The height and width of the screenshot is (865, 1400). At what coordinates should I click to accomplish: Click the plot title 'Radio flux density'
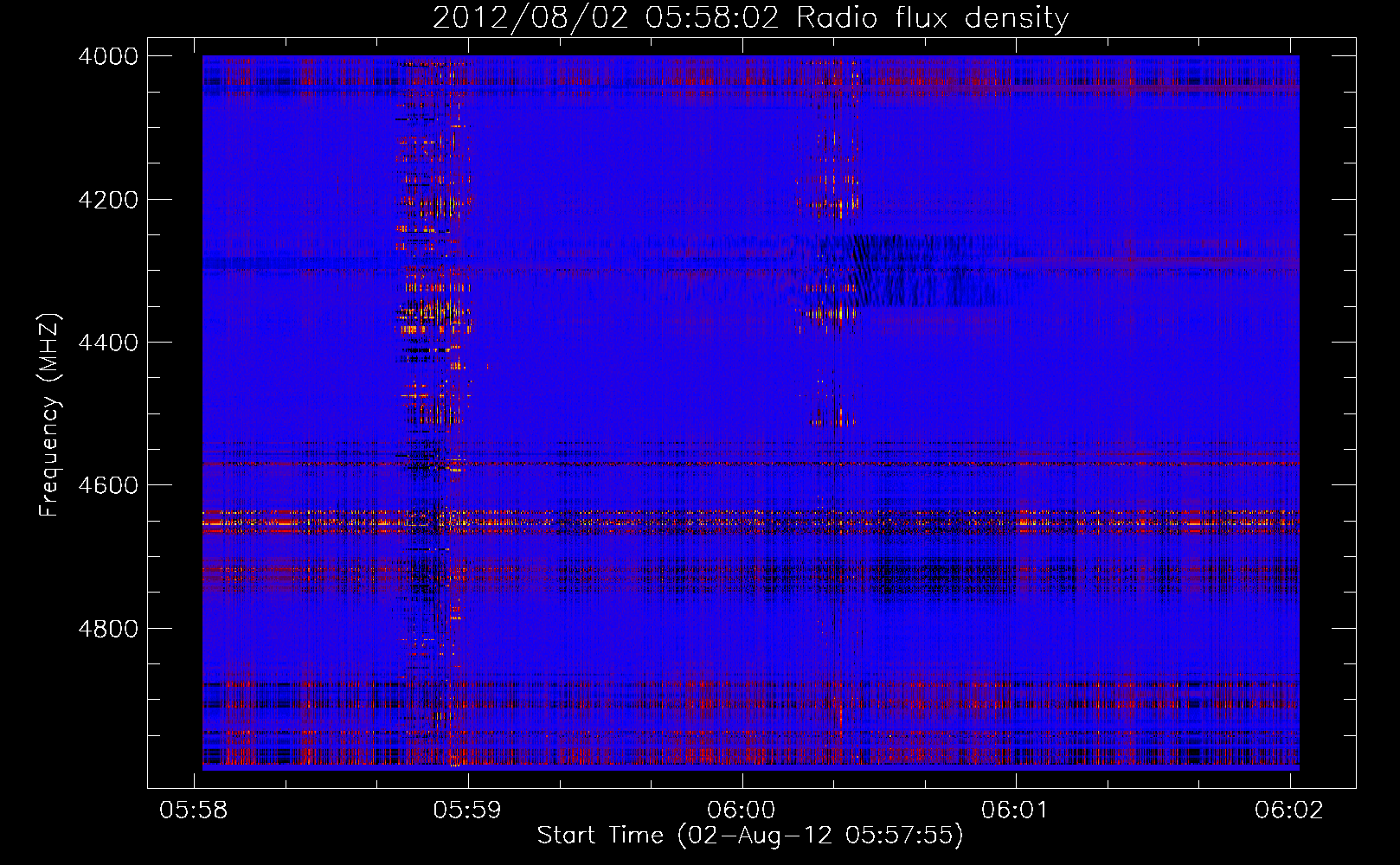coord(932,18)
